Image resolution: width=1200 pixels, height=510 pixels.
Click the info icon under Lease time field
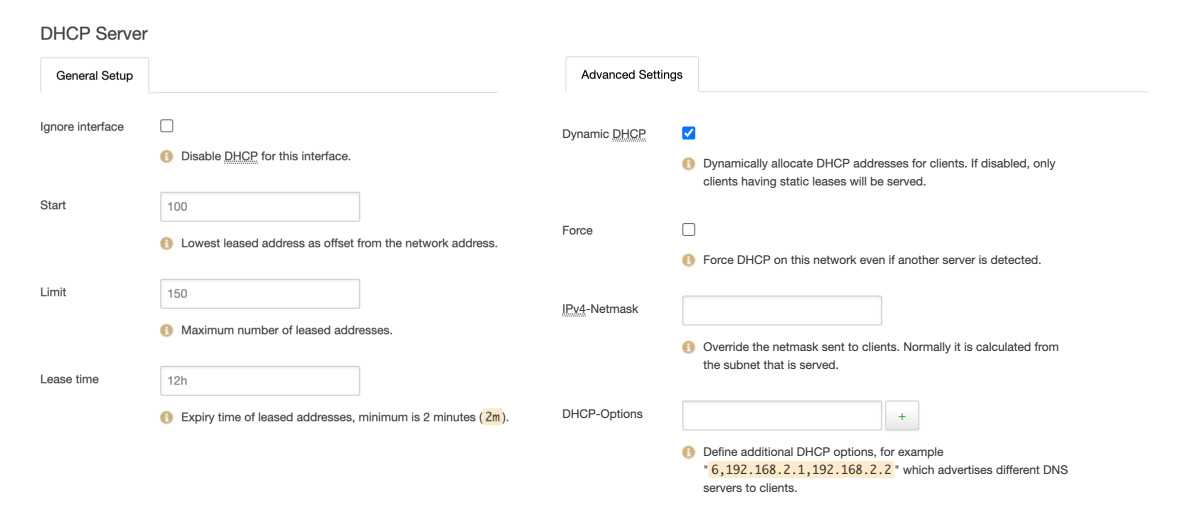(167, 417)
